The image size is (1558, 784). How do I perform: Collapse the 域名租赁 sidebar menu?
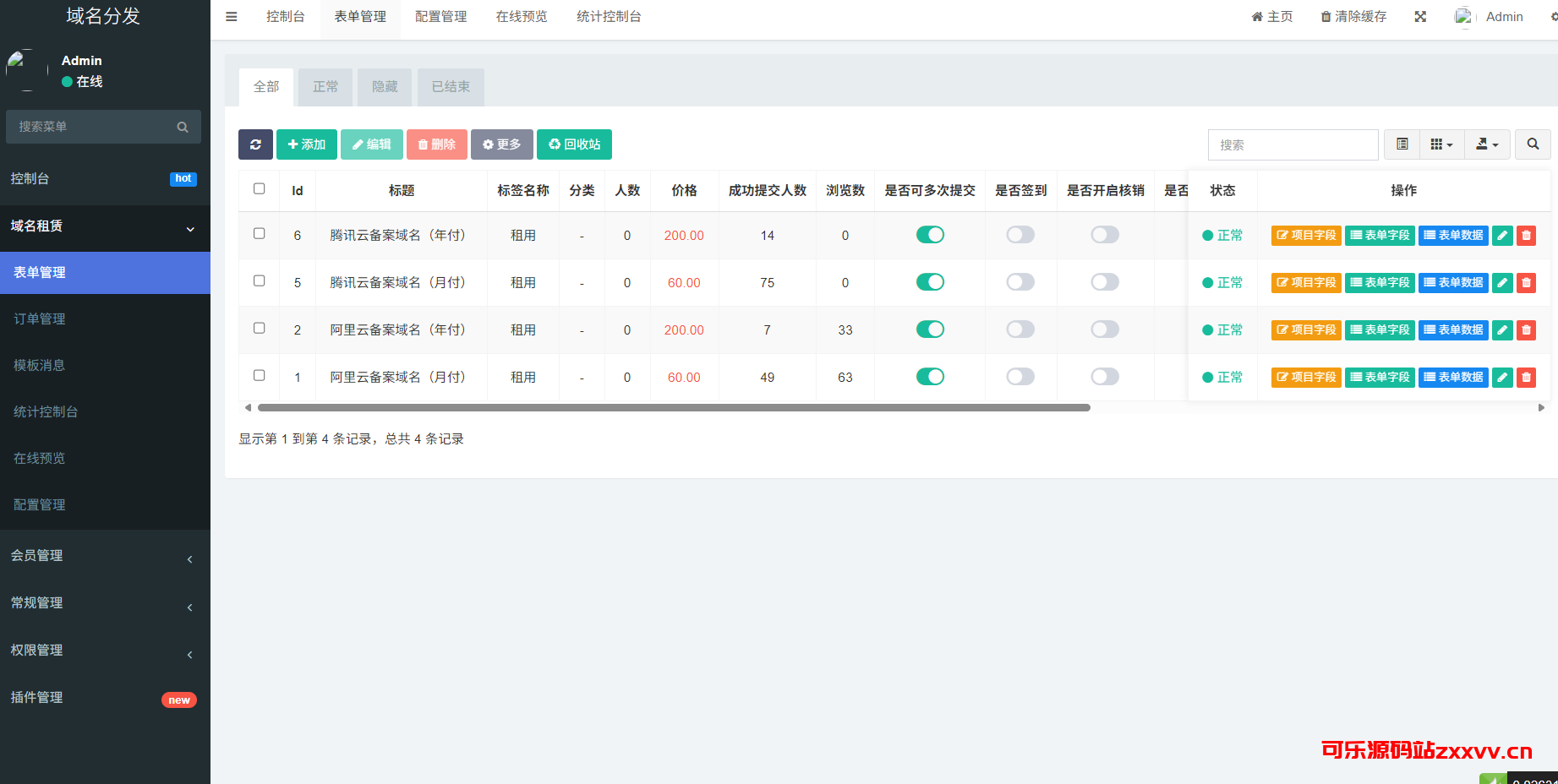[x=105, y=226]
